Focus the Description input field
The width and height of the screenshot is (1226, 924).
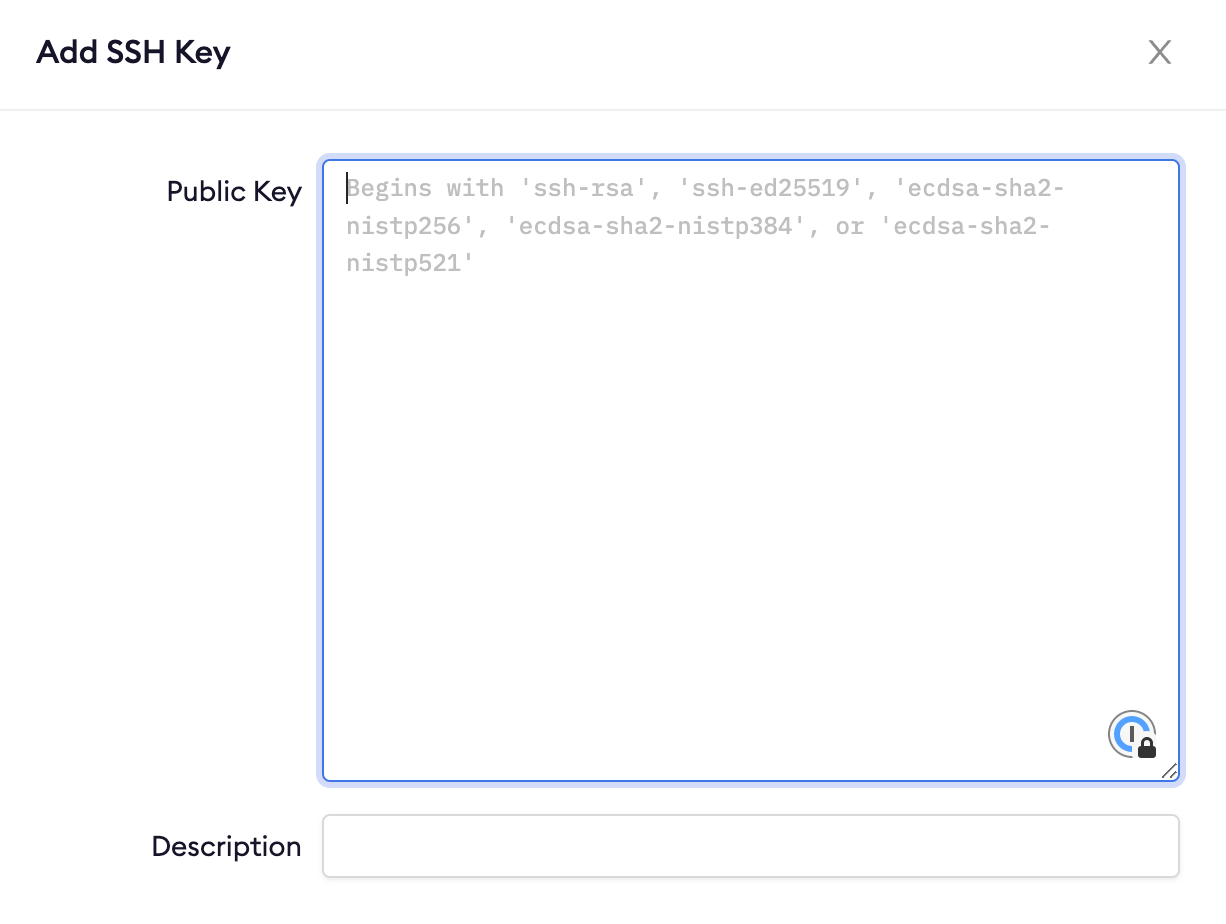(750, 845)
